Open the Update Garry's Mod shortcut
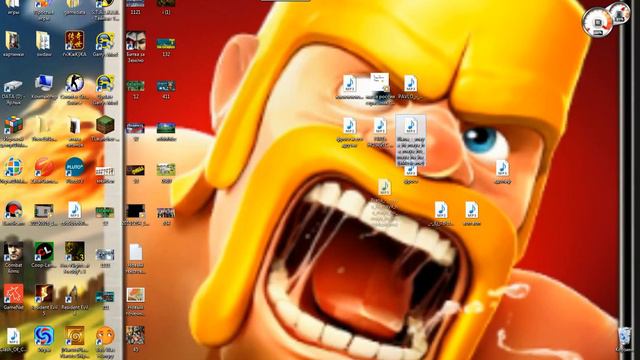 [x=105, y=84]
